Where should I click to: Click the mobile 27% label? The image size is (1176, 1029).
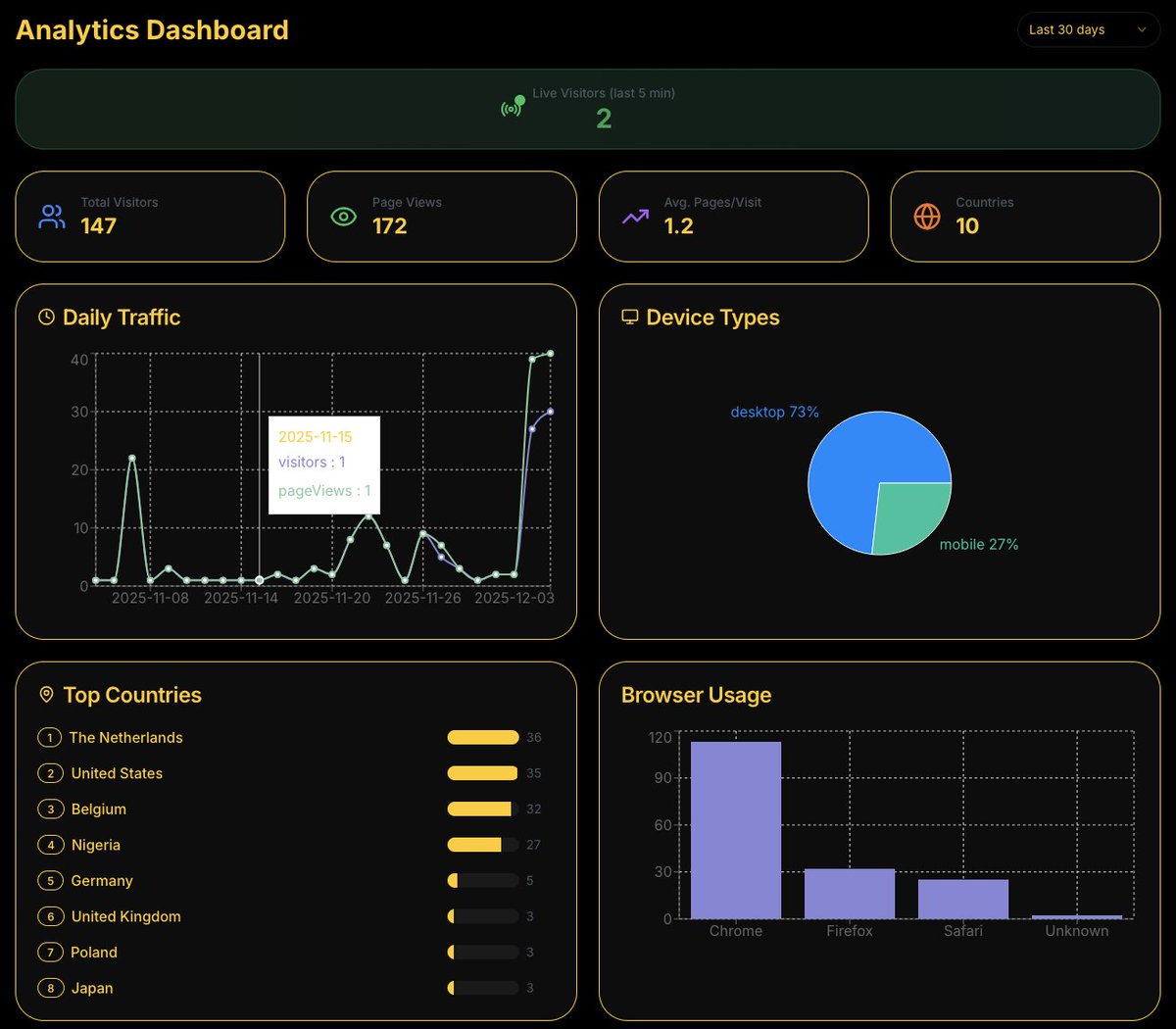click(979, 544)
